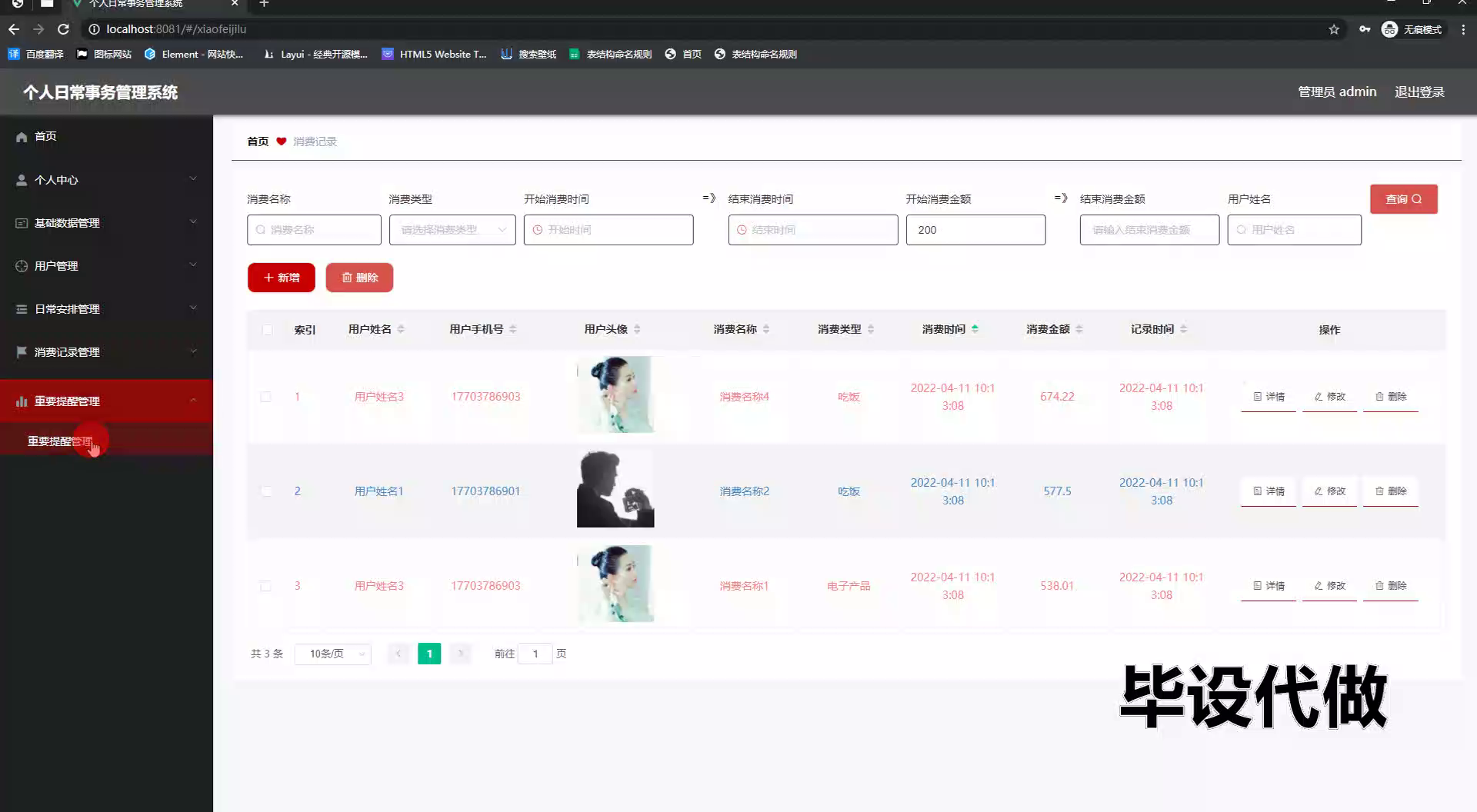Viewport: 1477px width, 812px height.
Task: Open the incognito profile icon
Action: 1389,29
